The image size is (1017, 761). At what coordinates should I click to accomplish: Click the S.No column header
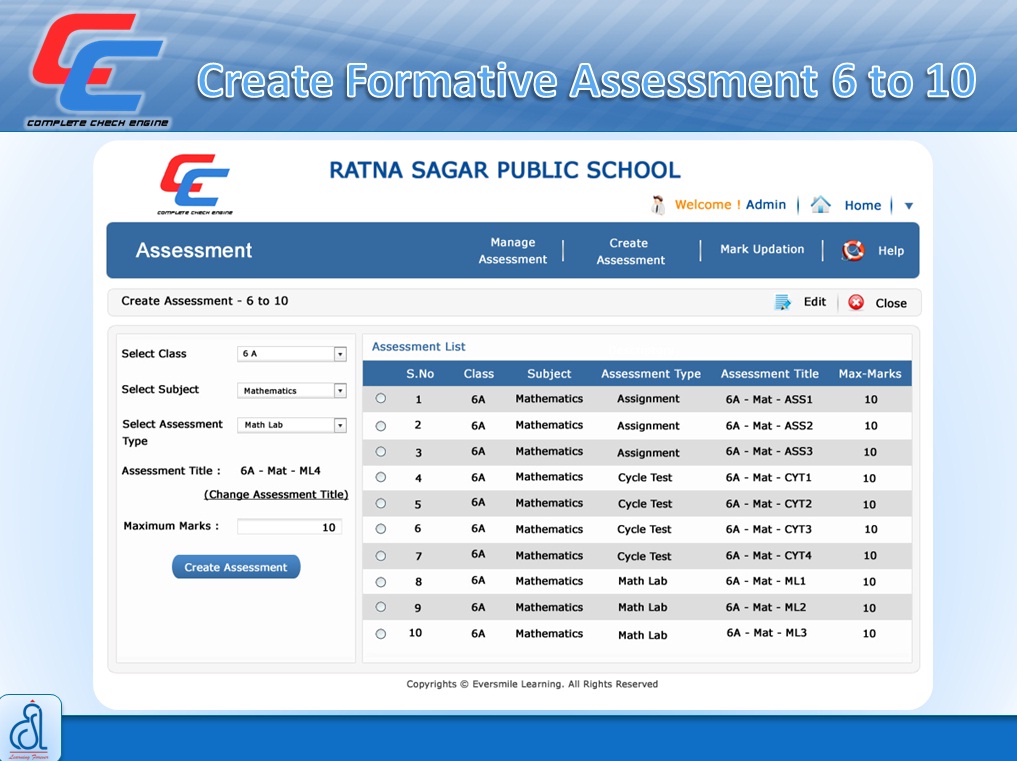(x=420, y=374)
